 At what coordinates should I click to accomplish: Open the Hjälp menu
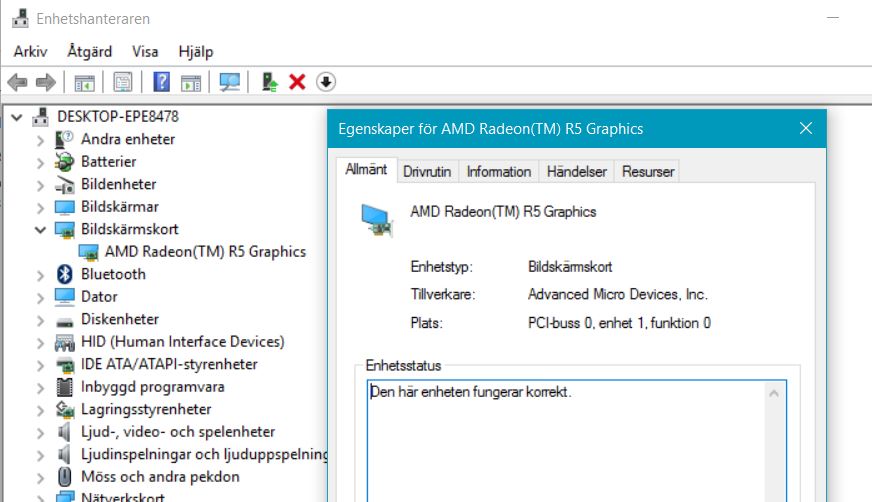pyautogui.click(x=196, y=52)
